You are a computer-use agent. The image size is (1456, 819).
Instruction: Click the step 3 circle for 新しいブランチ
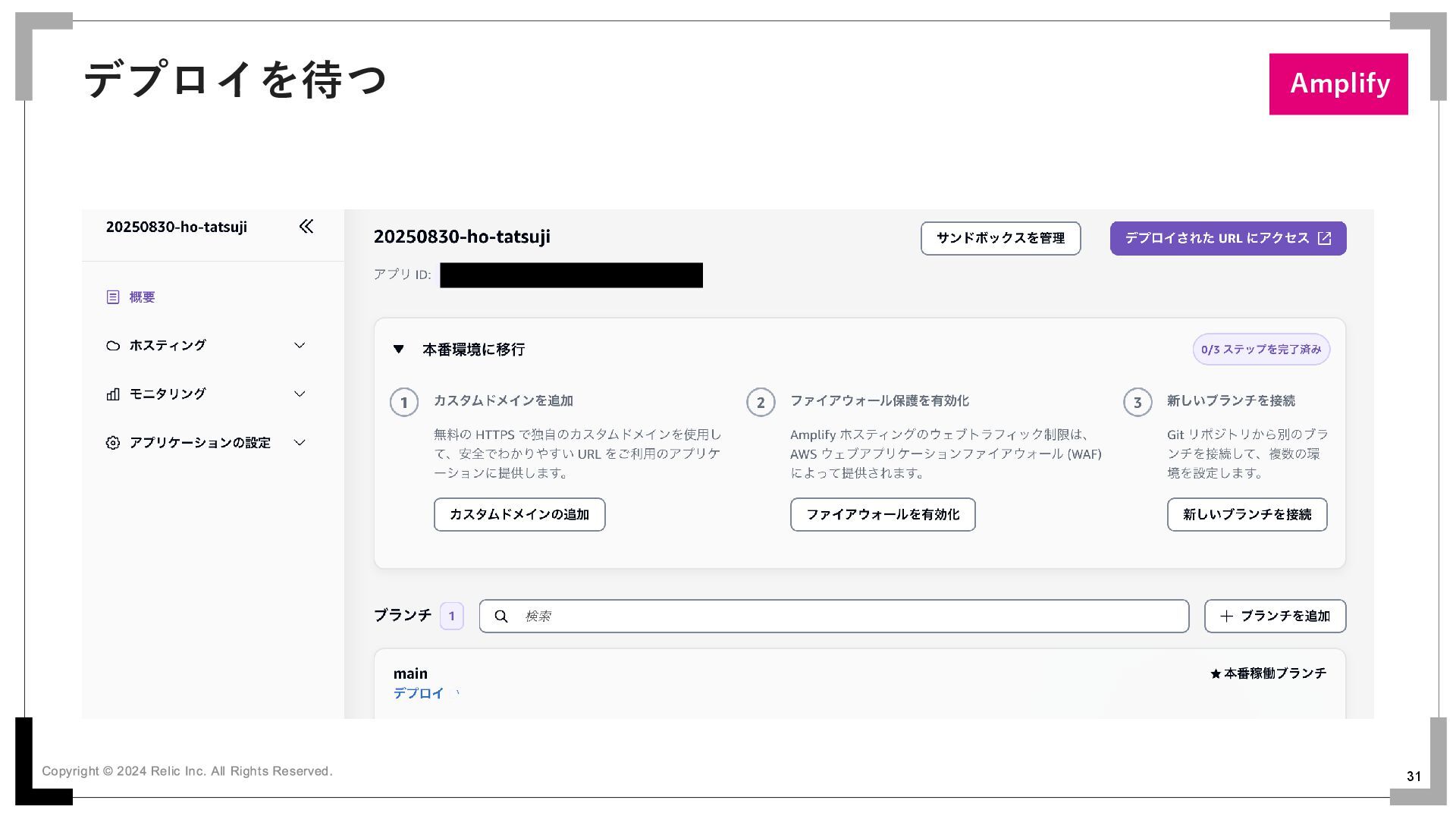click(x=1137, y=402)
